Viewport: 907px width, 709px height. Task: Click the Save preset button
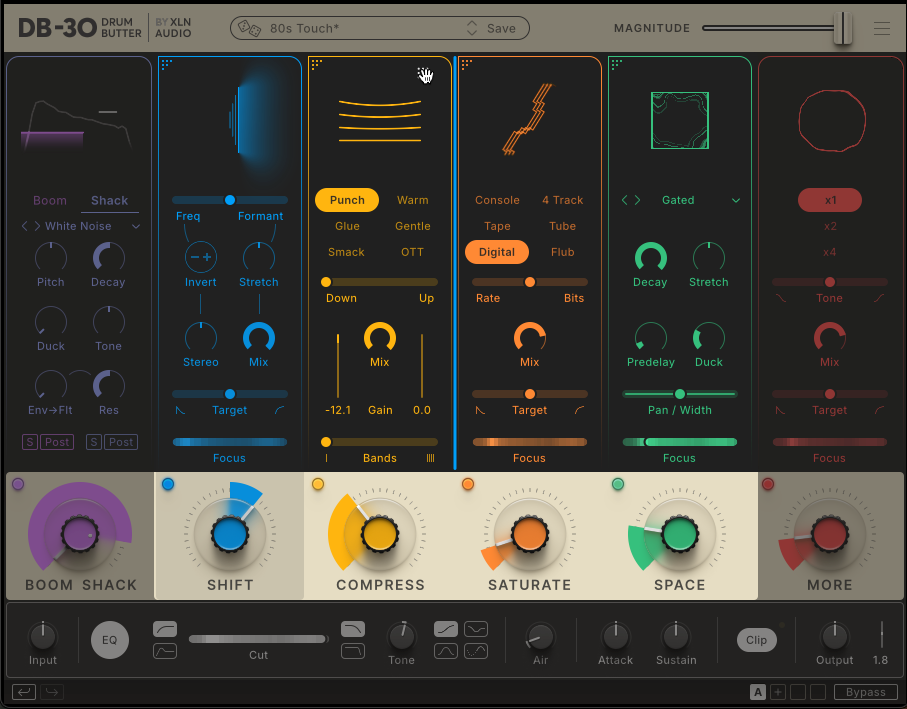(501, 29)
